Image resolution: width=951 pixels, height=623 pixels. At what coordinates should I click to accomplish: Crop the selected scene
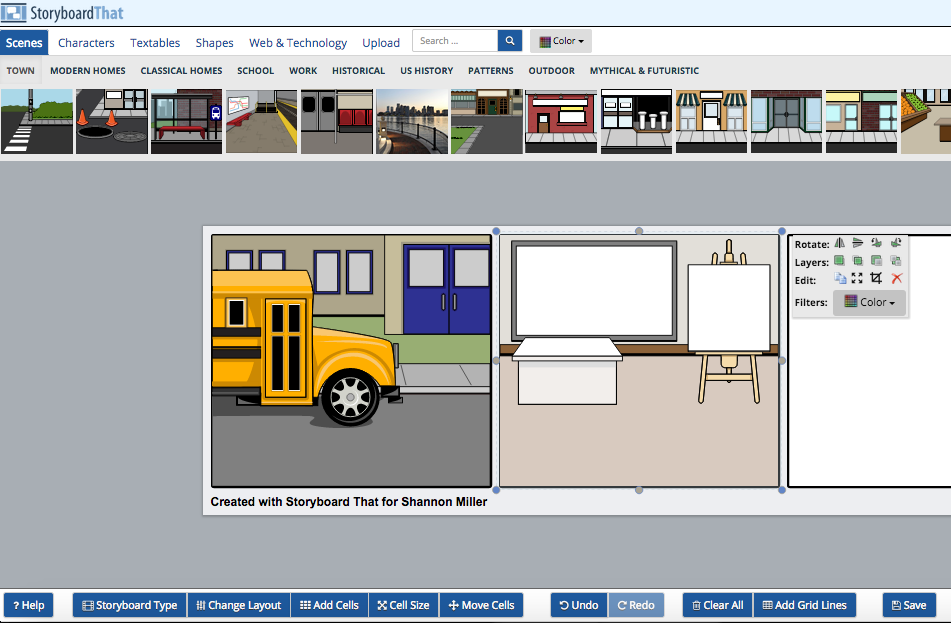[x=877, y=278]
